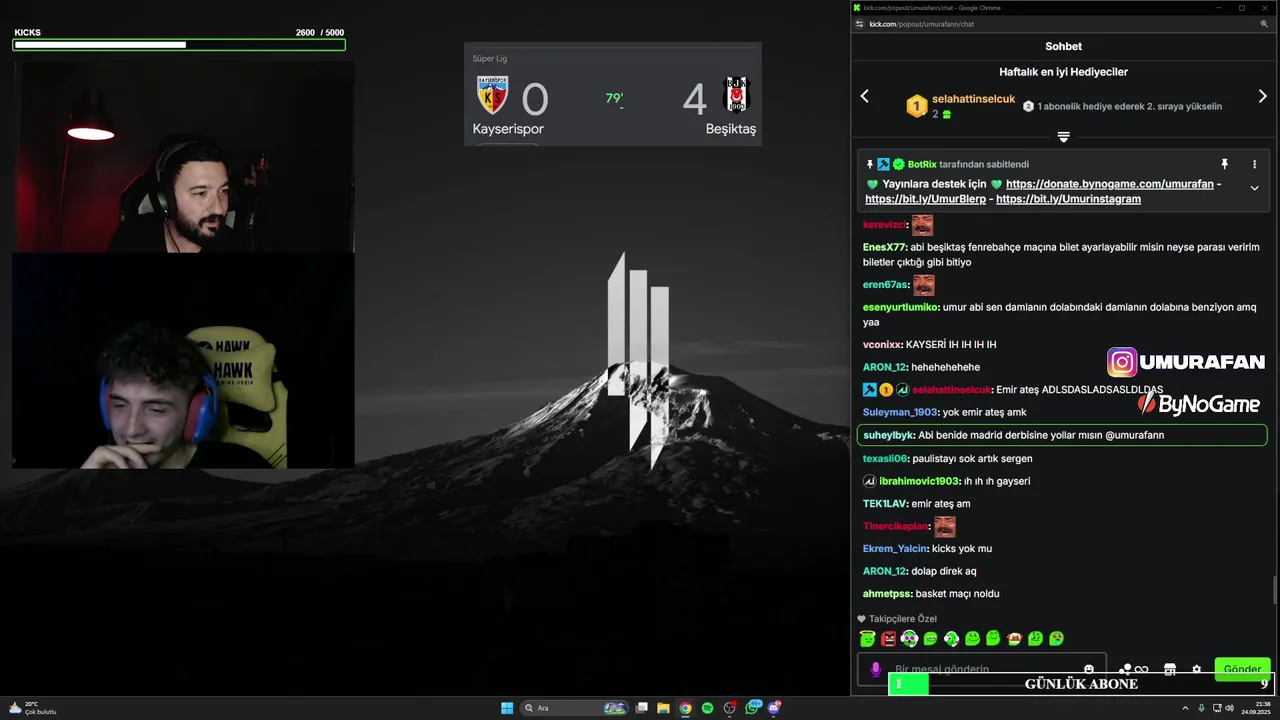Click the KICKS goal progress bar
The image size is (1280, 720).
click(x=179, y=45)
